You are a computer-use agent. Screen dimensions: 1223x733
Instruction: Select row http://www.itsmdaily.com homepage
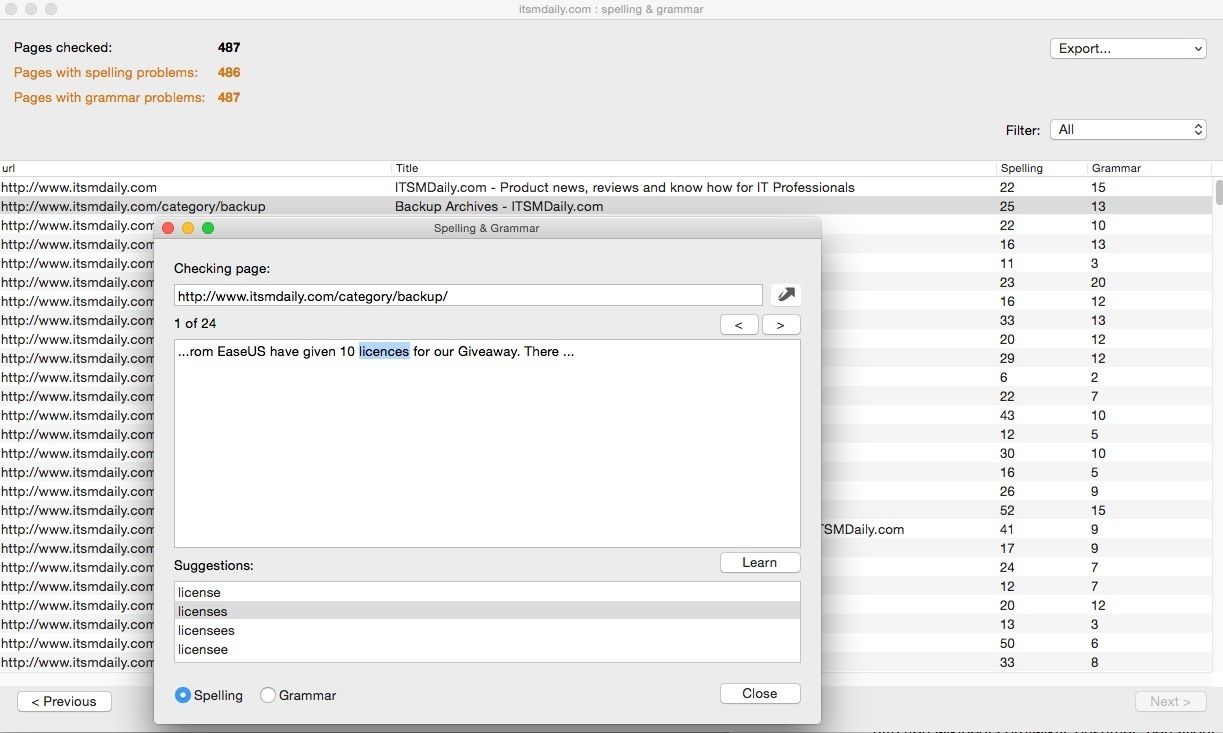(606, 187)
